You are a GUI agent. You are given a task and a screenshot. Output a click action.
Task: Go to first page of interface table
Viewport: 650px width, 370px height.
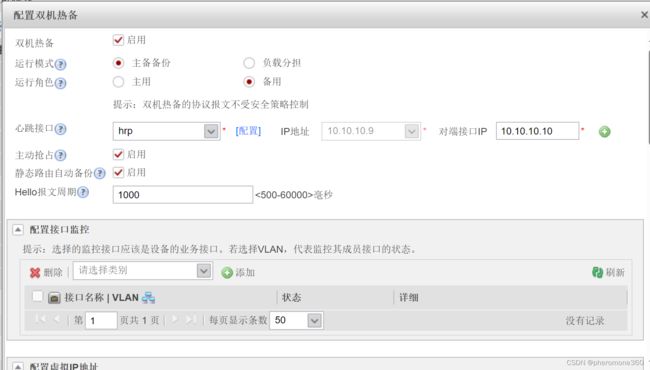tap(40, 319)
